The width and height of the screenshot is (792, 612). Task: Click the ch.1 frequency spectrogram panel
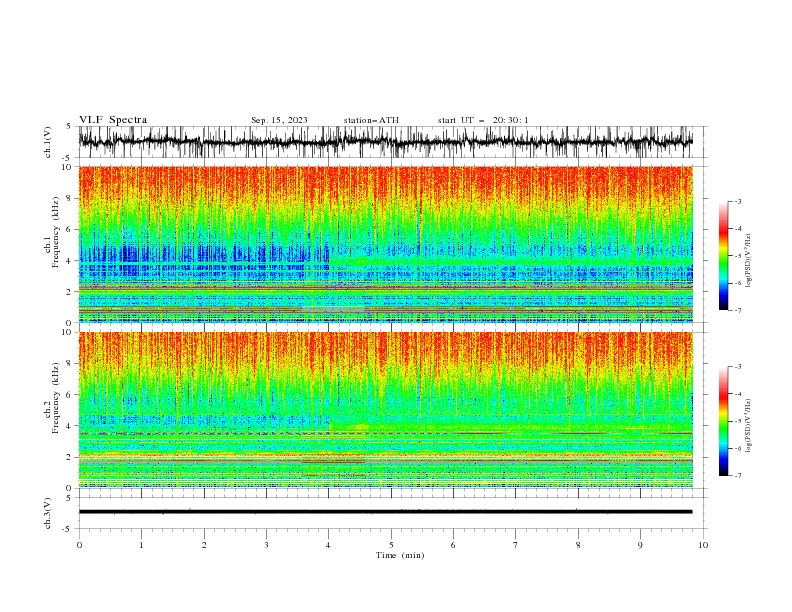click(385, 244)
